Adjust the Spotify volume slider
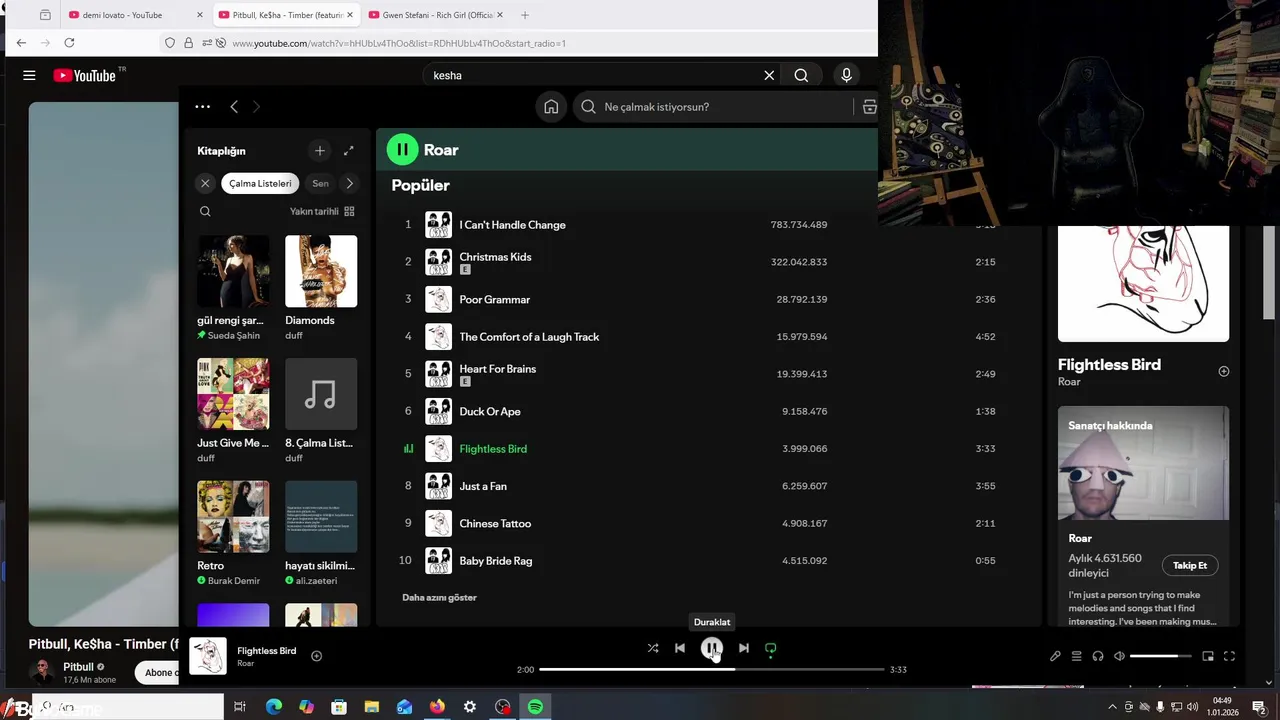Viewport: 1280px width, 720px height. pyautogui.click(x=1160, y=656)
